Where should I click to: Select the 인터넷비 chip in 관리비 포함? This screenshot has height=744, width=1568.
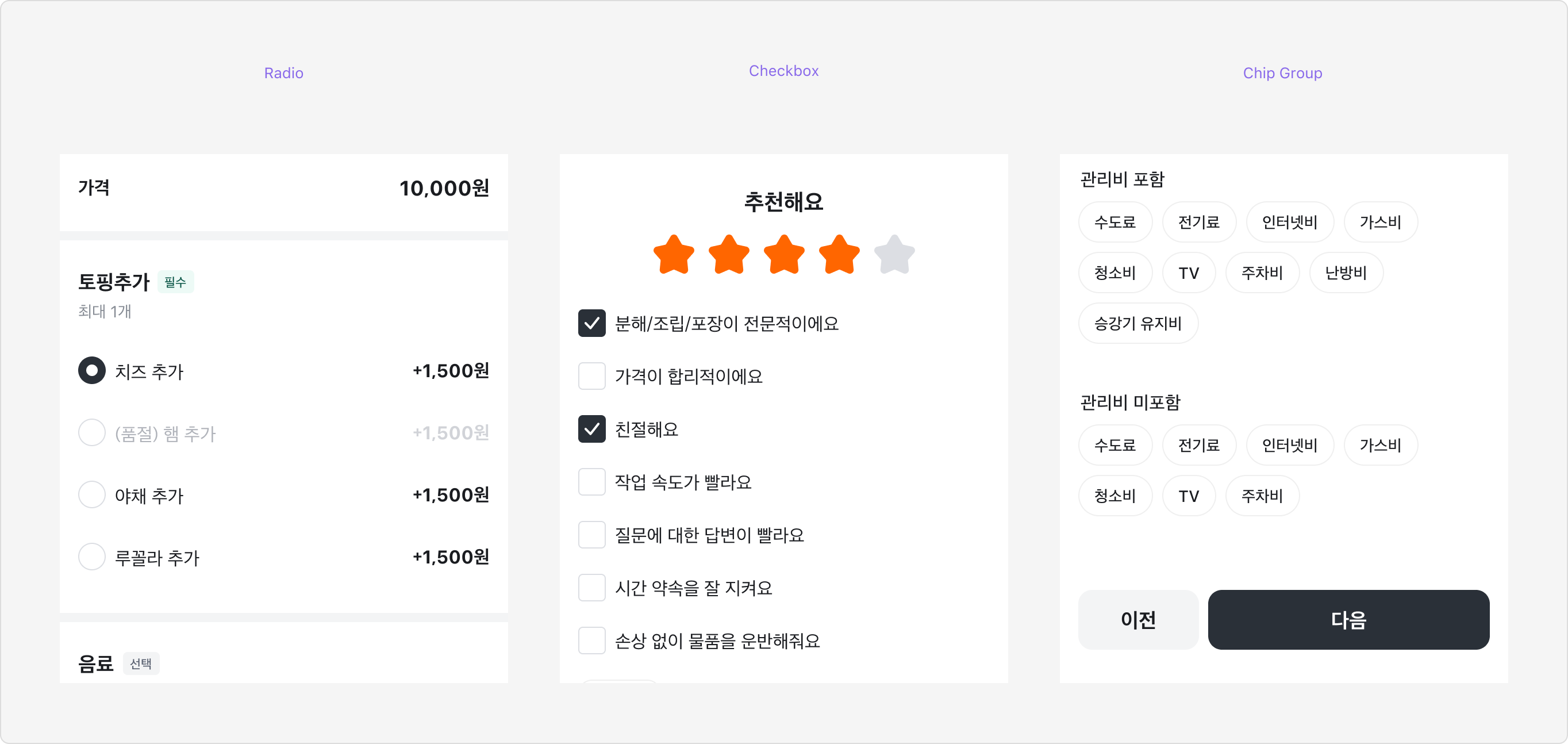1289,221
